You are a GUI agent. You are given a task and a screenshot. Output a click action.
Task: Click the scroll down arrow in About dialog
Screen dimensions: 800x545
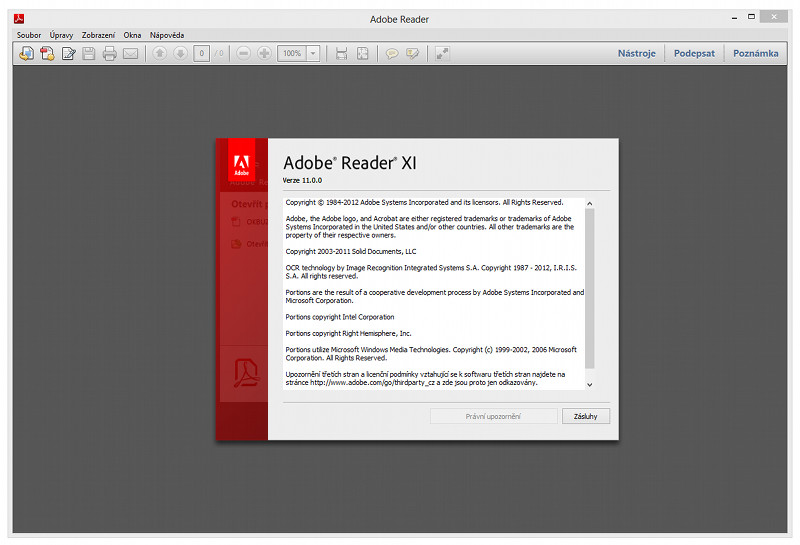[589, 385]
